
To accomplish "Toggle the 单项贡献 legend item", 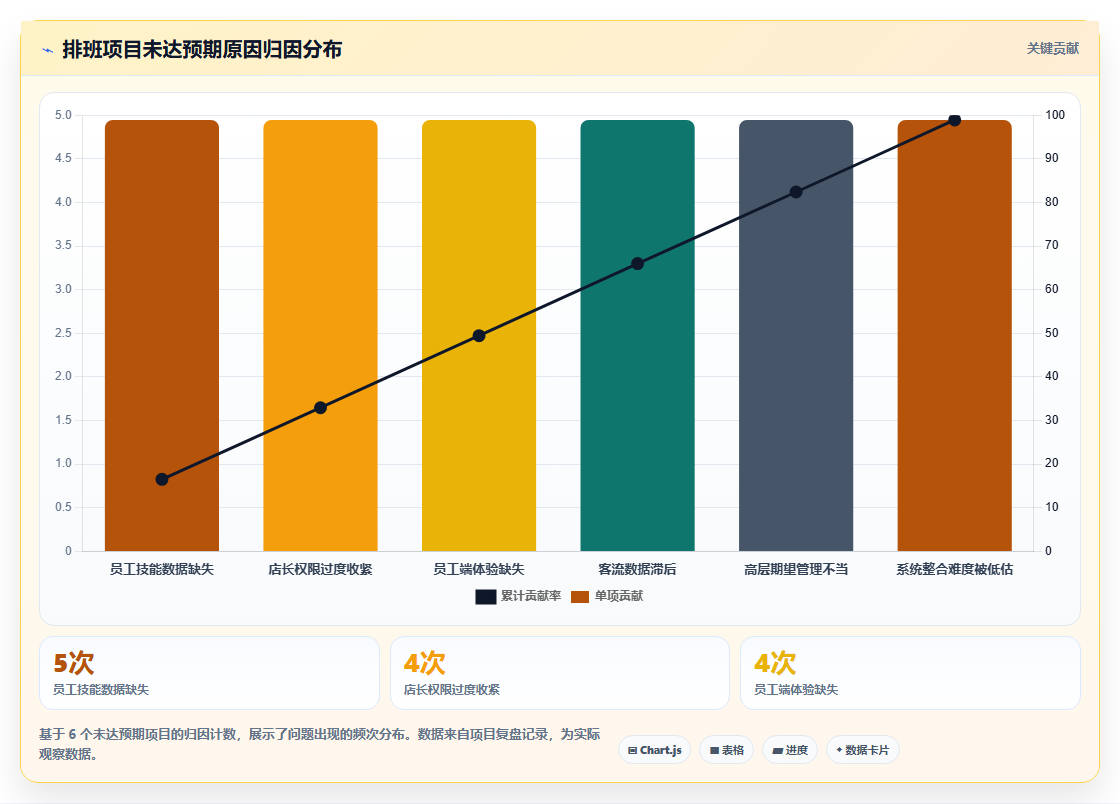I will click(607, 596).
